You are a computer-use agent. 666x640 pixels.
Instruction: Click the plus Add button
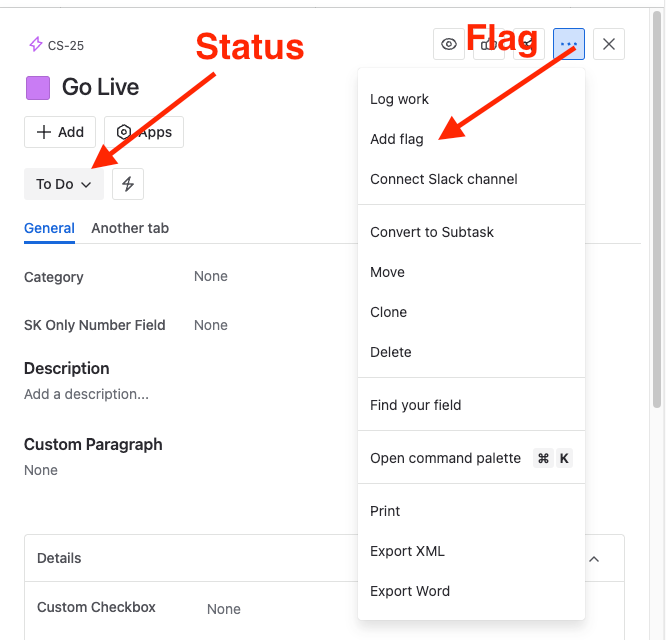pyautogui.click(x=60, y=132)
